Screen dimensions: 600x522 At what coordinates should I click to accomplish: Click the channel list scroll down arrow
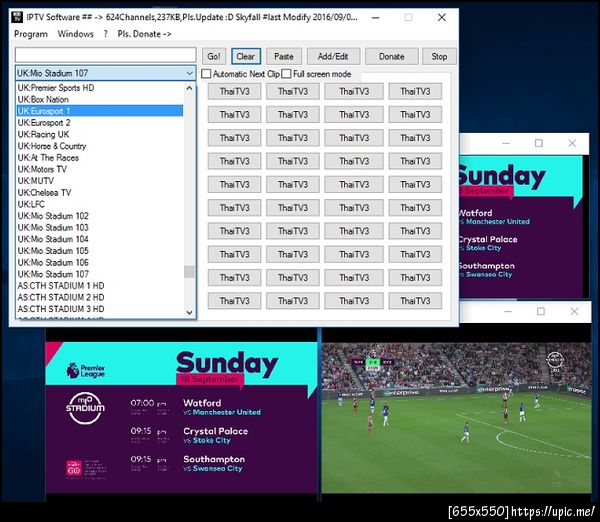[189, 312]
